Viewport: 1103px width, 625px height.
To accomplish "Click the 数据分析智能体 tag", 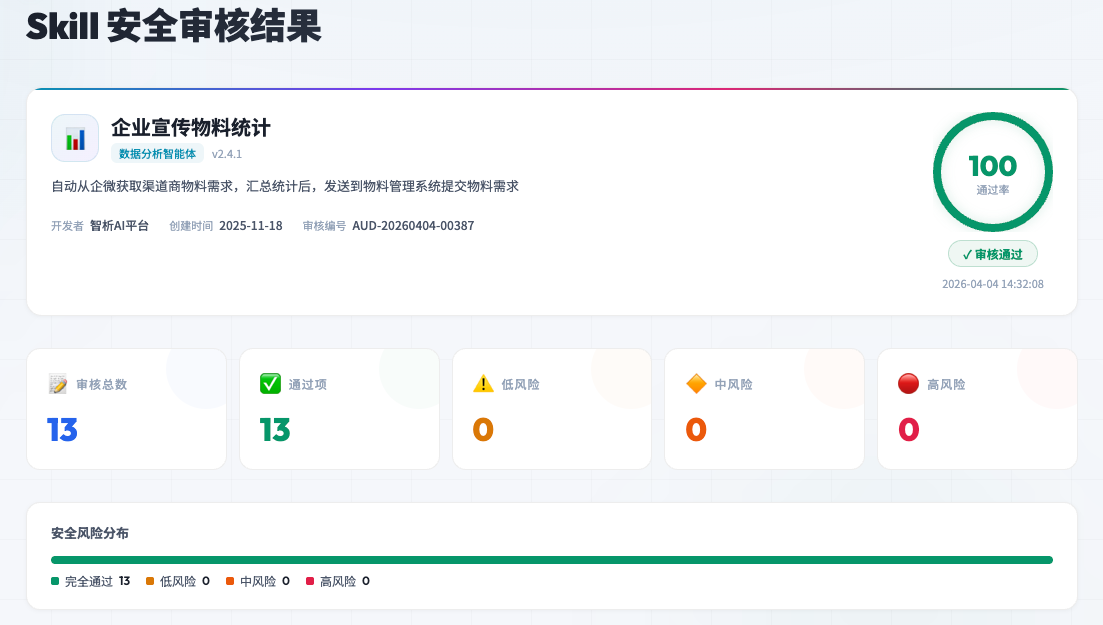I will pyautogui.click(x=157, y=154).
